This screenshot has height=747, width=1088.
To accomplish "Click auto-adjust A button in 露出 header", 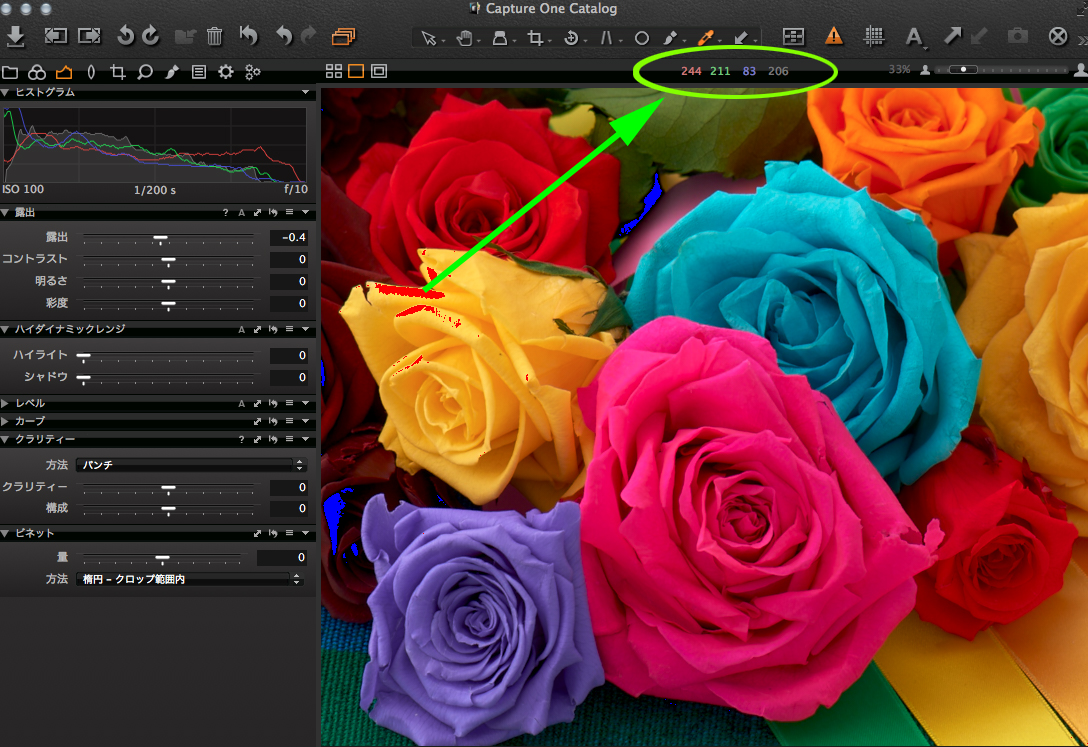I will (x=241, y=213).
